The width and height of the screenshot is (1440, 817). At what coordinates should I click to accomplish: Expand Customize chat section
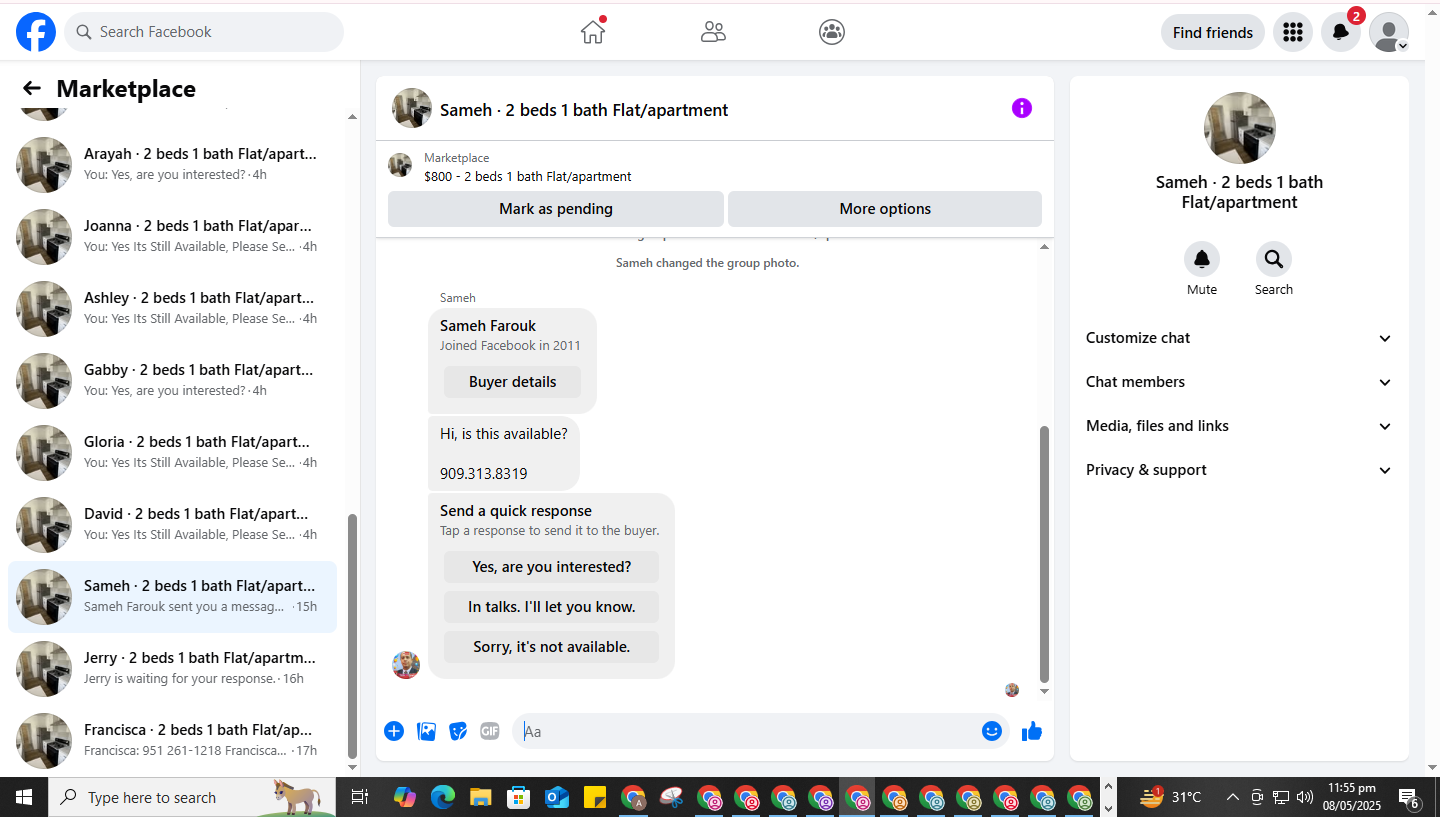(1239, 338)
